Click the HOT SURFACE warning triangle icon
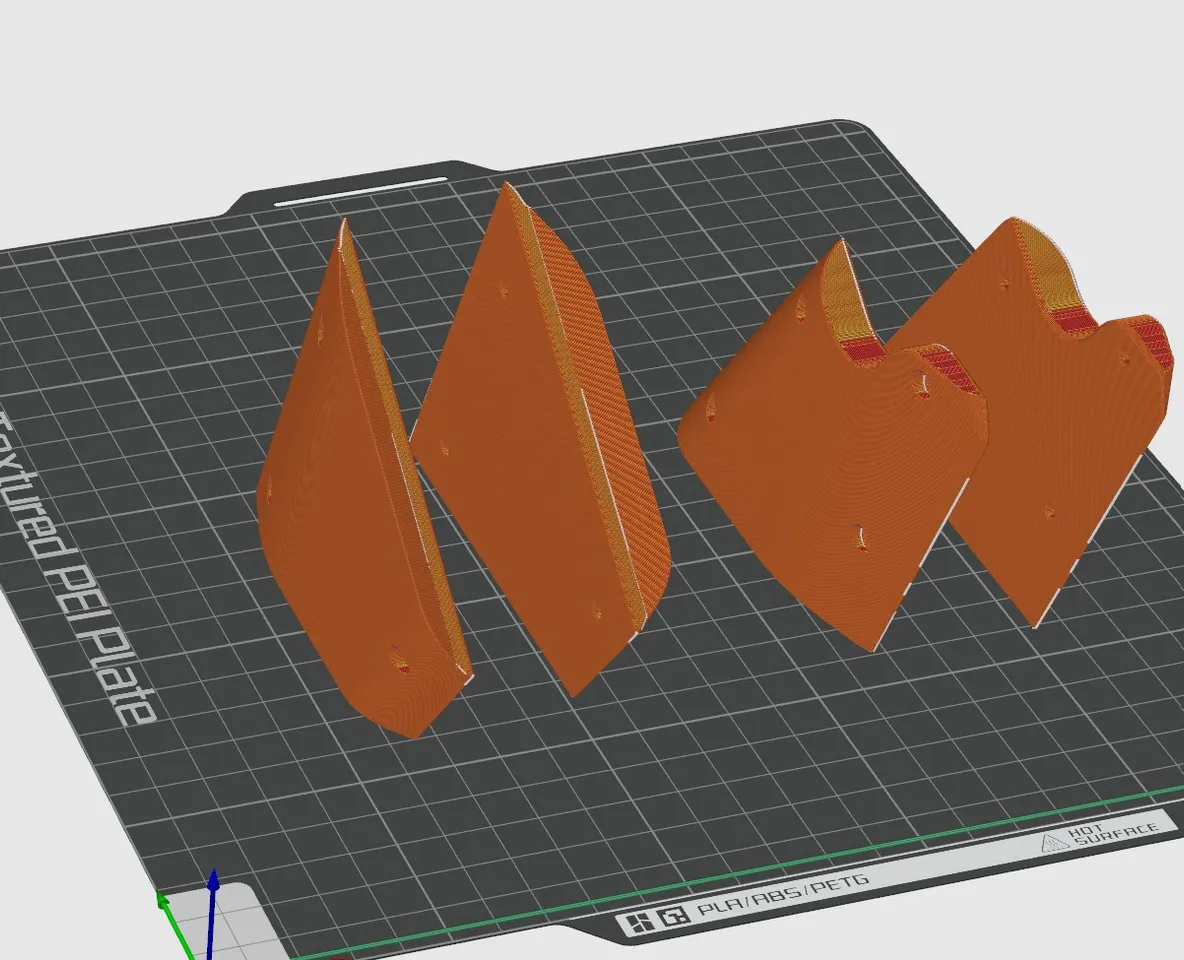 click(x=1056, y=843)
